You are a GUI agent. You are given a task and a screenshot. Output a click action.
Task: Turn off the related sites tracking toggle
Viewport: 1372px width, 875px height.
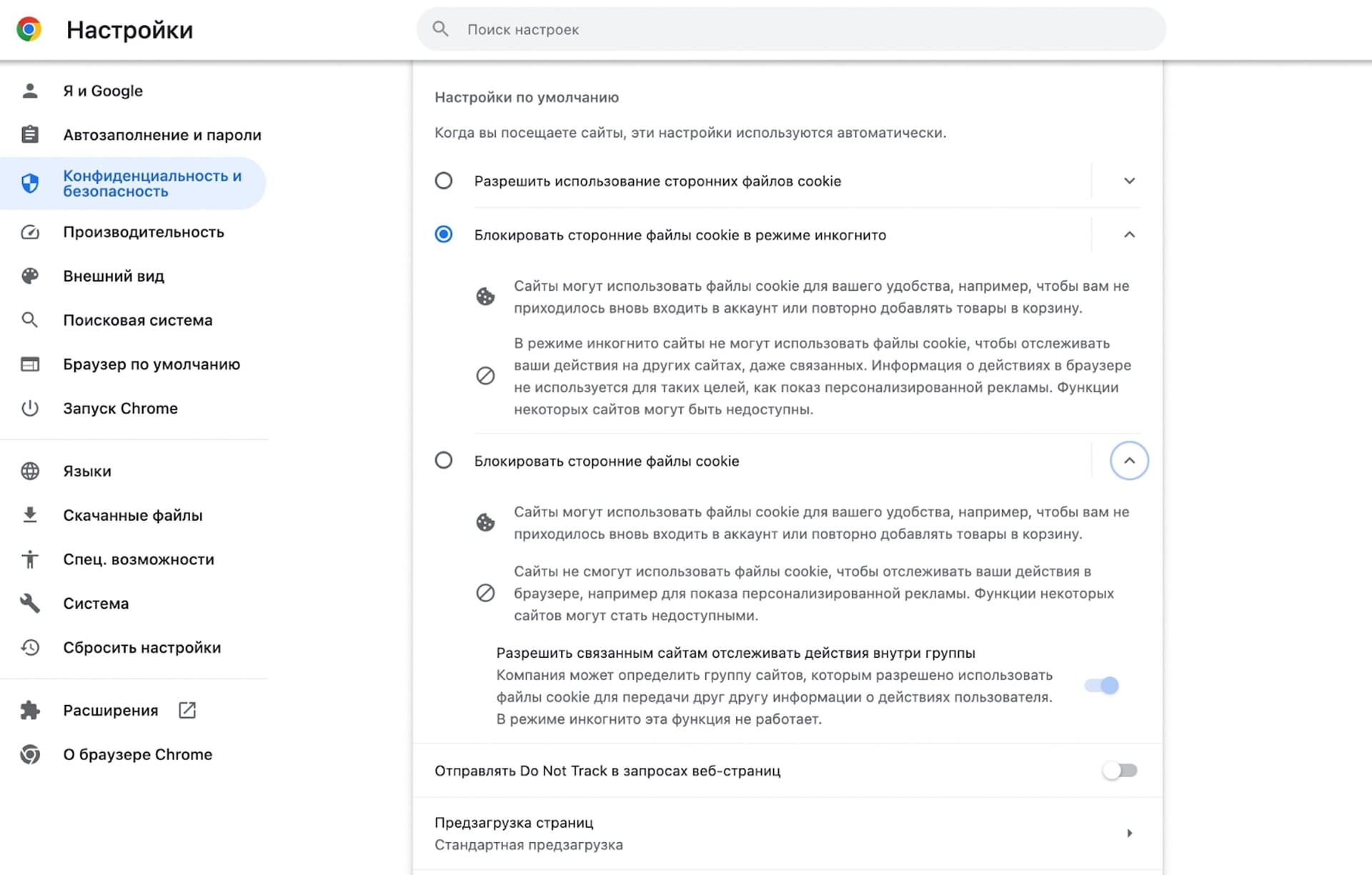point(1101,686)
